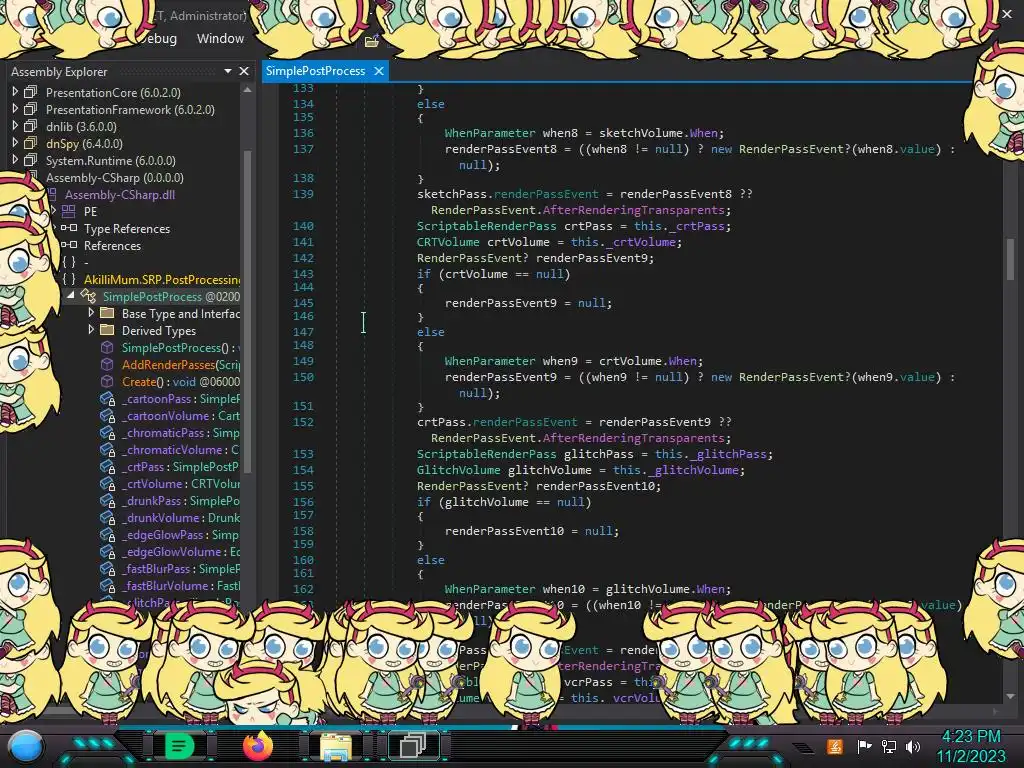The image size is (1024, 768).
Task: Click the System.Runtime assembly icon
Action: point(31,160)
